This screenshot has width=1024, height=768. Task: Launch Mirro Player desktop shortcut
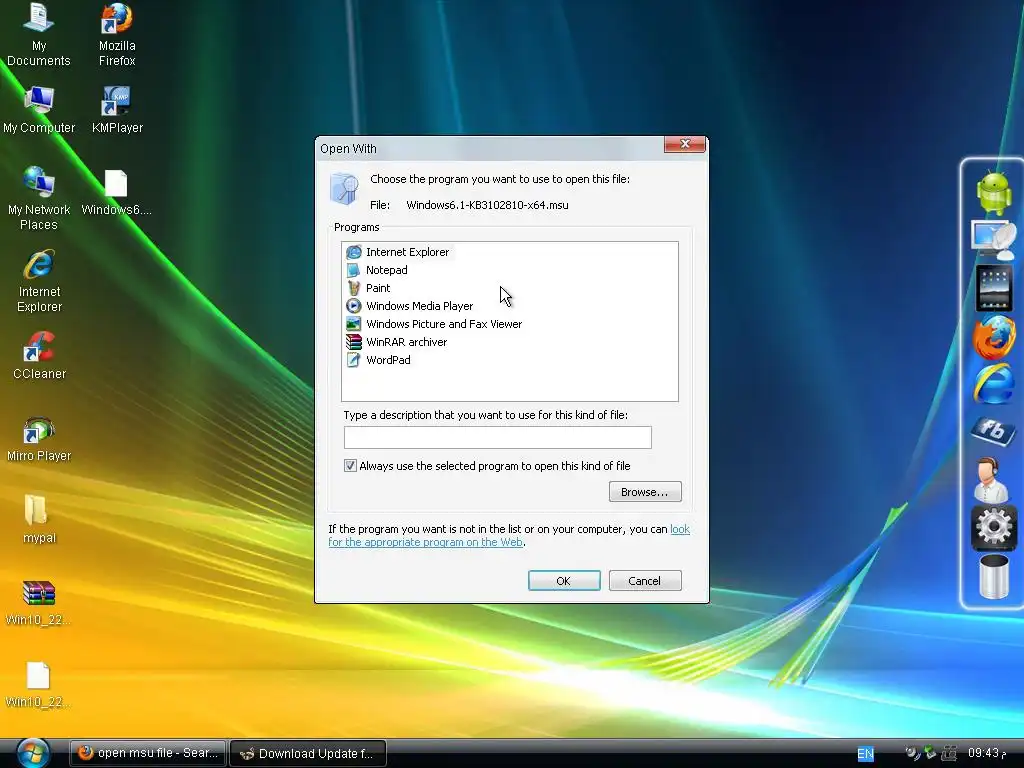pos(39,438)
